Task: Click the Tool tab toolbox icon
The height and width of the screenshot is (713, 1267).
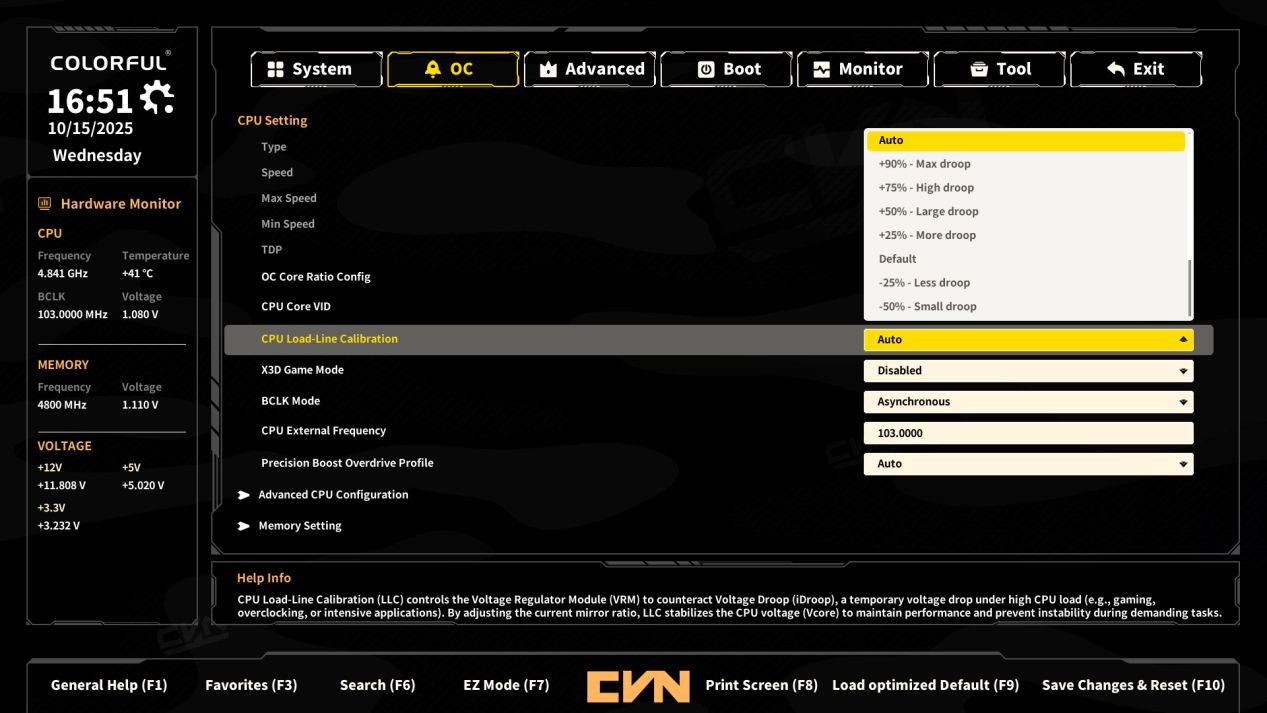Action: pos(979,69)
